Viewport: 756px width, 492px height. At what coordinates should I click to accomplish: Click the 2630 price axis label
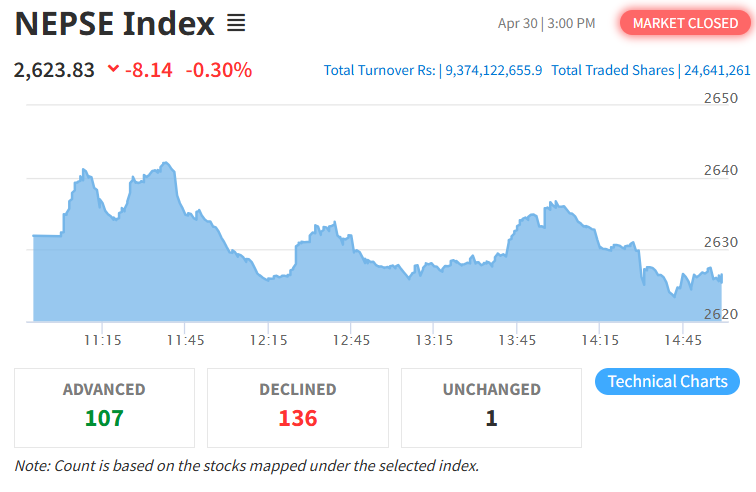[721, 242]
